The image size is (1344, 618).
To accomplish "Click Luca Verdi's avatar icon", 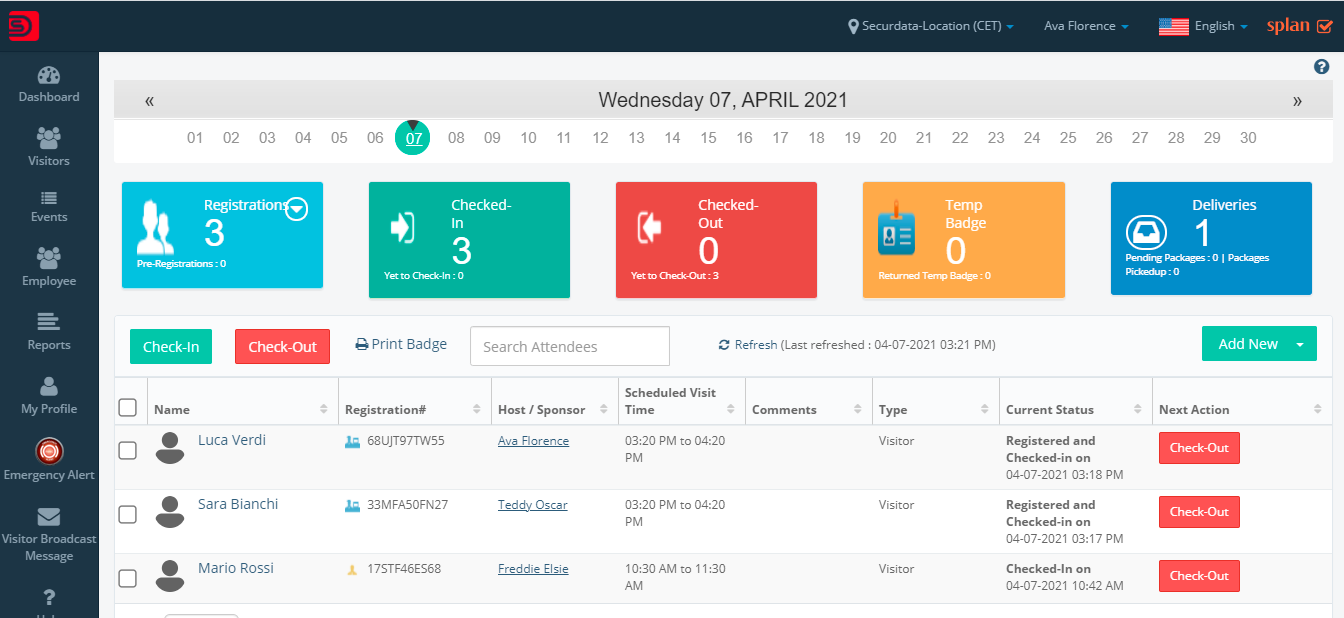I will coord(170,448).
